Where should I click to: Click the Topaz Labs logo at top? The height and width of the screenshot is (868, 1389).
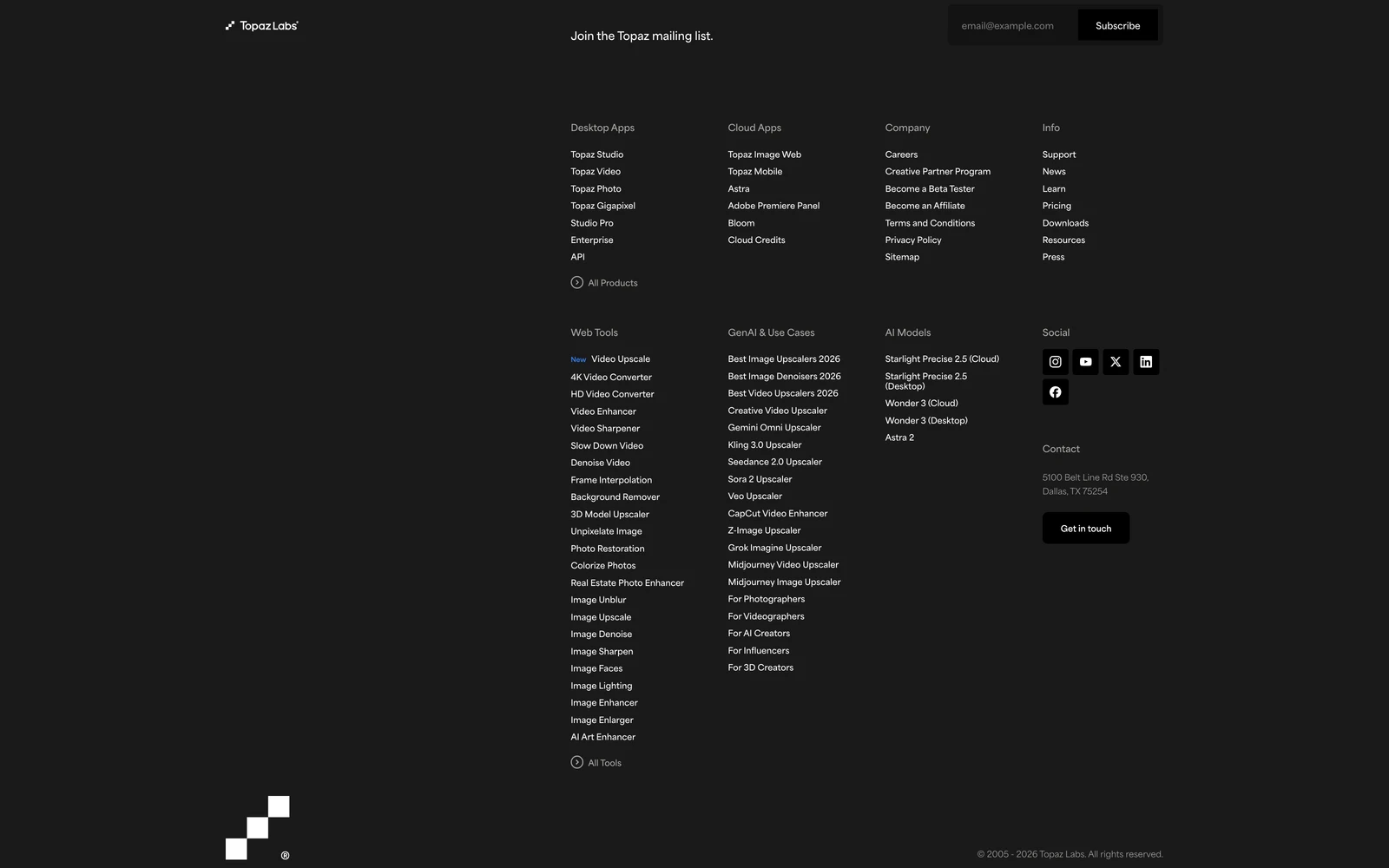click(x=261, y=26)
